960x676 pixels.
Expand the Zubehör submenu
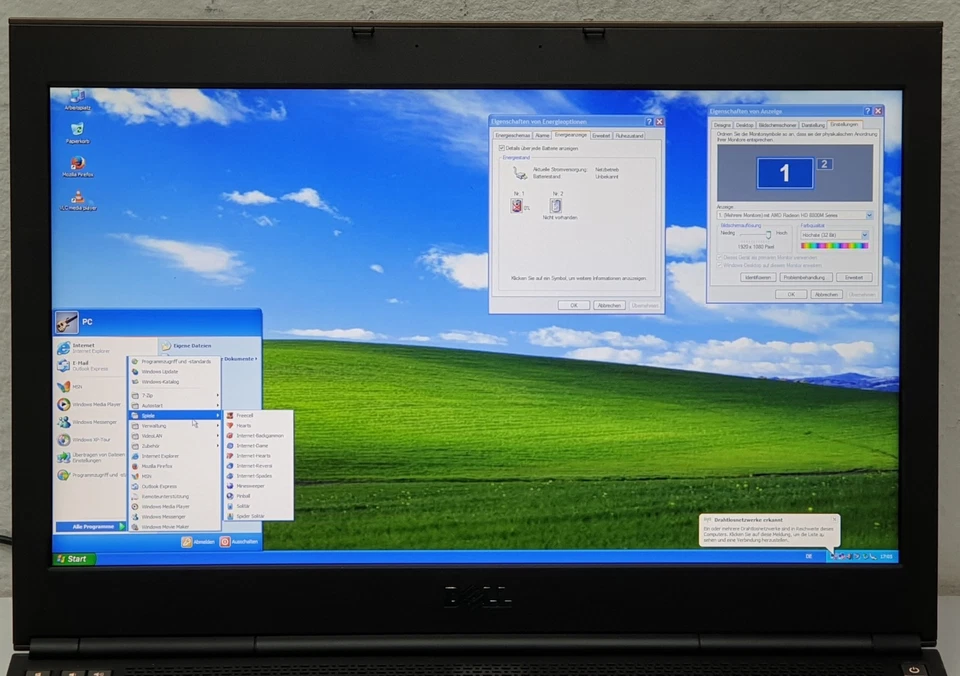pos(151,446)
